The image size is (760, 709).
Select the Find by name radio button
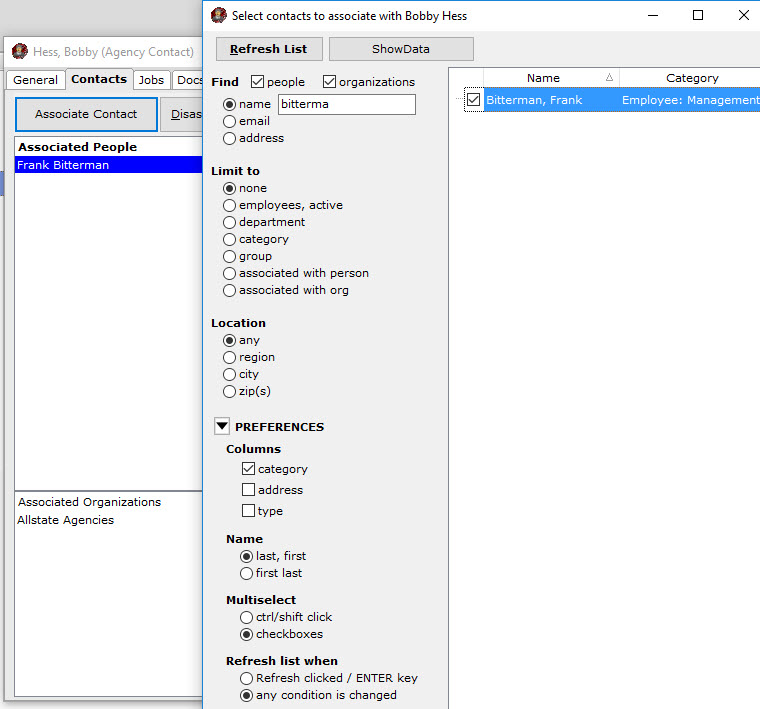[229, 104]
